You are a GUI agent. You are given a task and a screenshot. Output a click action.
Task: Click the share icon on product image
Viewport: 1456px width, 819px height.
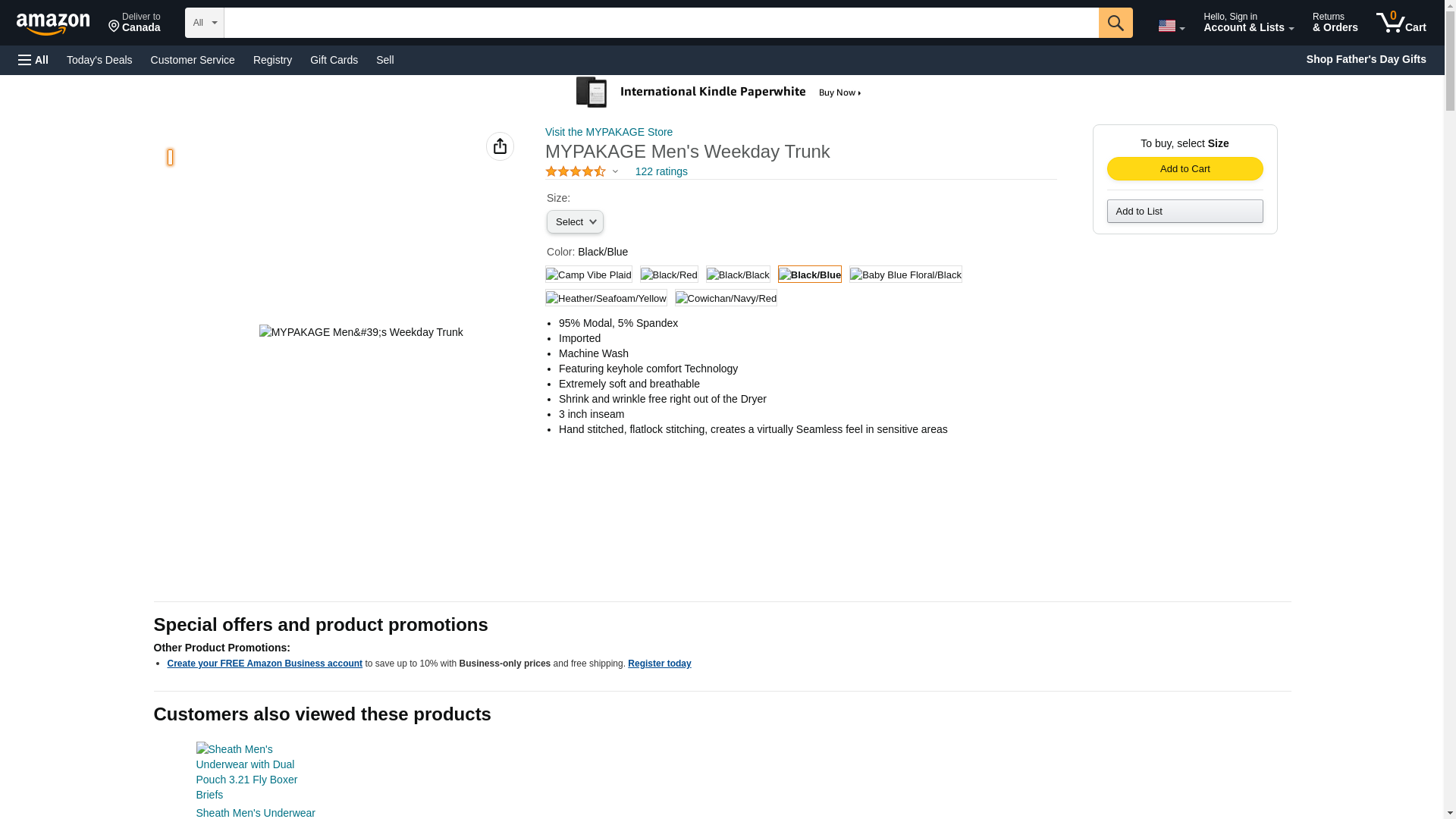click(x=500, y=146)
